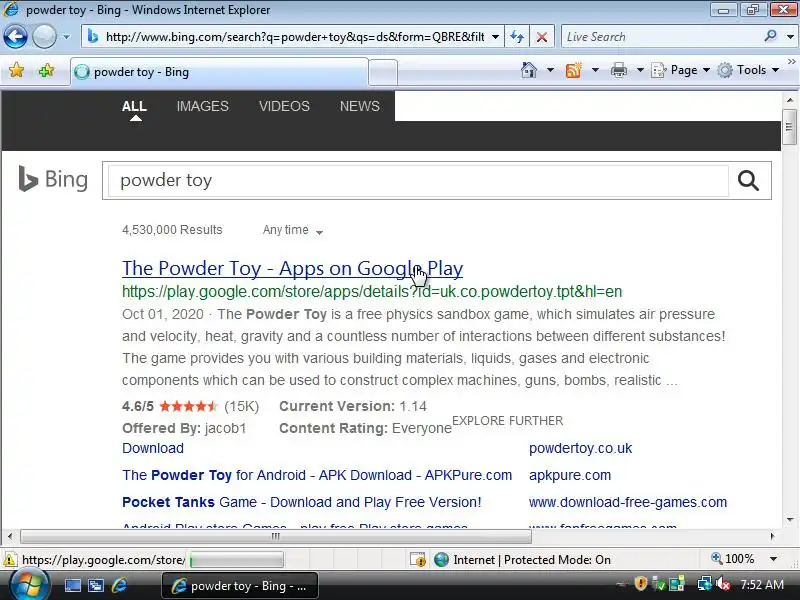Open 'The Powder Toy - Apps on Google Play'

292,268
